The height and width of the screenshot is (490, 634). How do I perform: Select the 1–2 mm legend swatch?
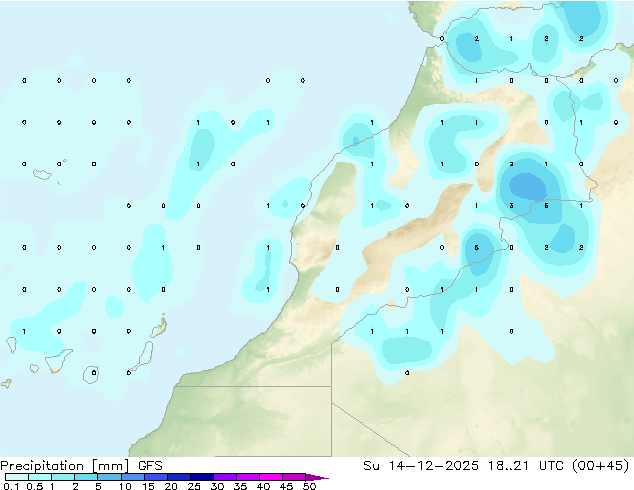[63, 477]
